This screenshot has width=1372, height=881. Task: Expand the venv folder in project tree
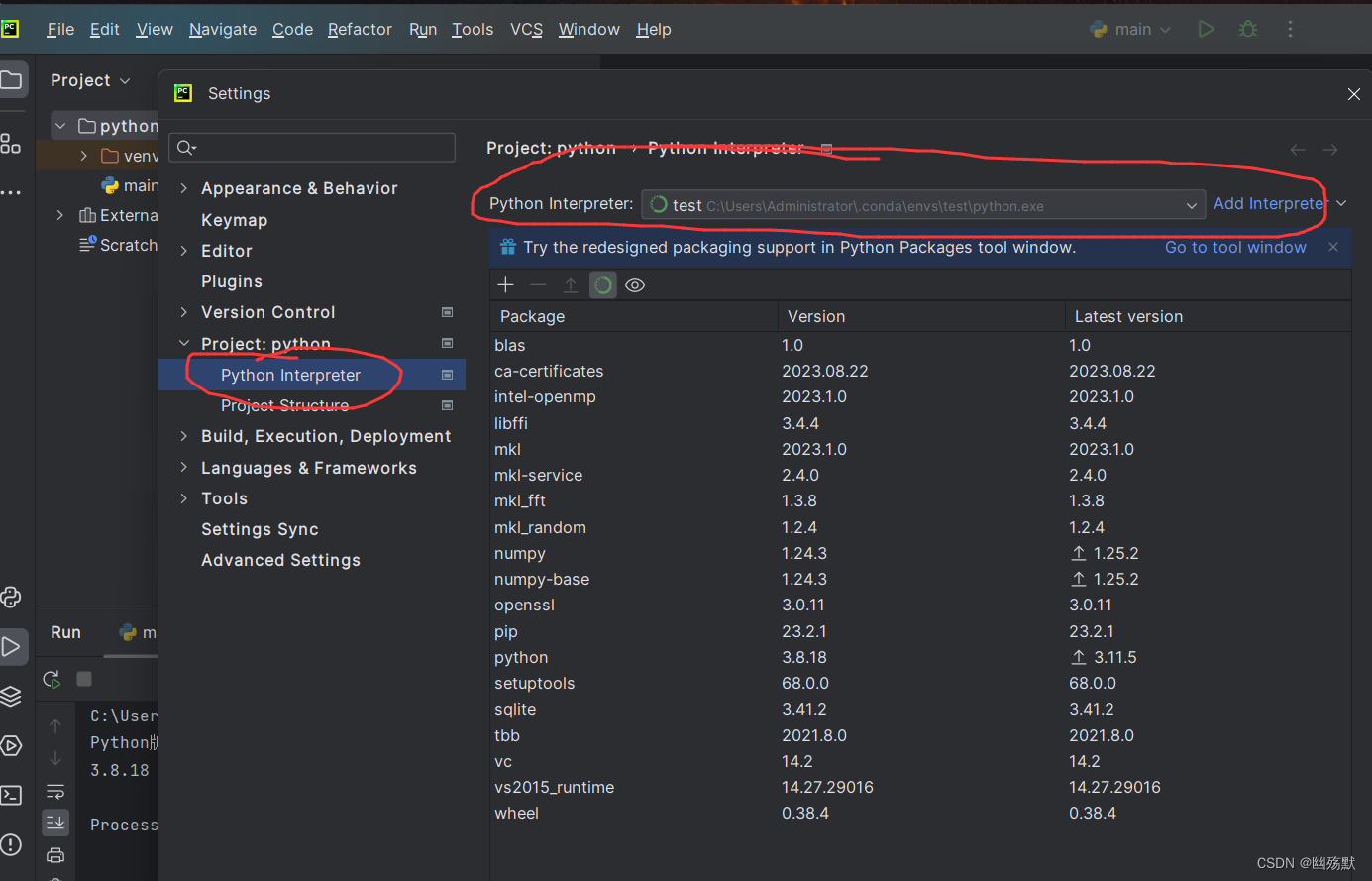[x=84, y=156]
